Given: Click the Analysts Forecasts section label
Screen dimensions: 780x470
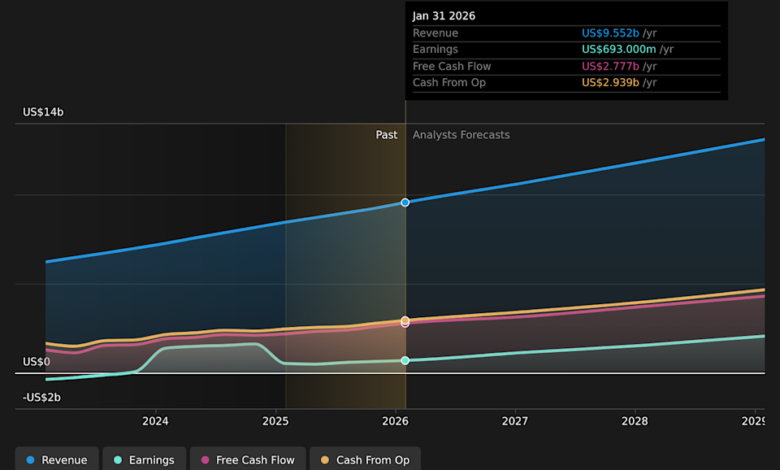Looking at the screenshot, I should pyautogui.click(x=461, y=135).
